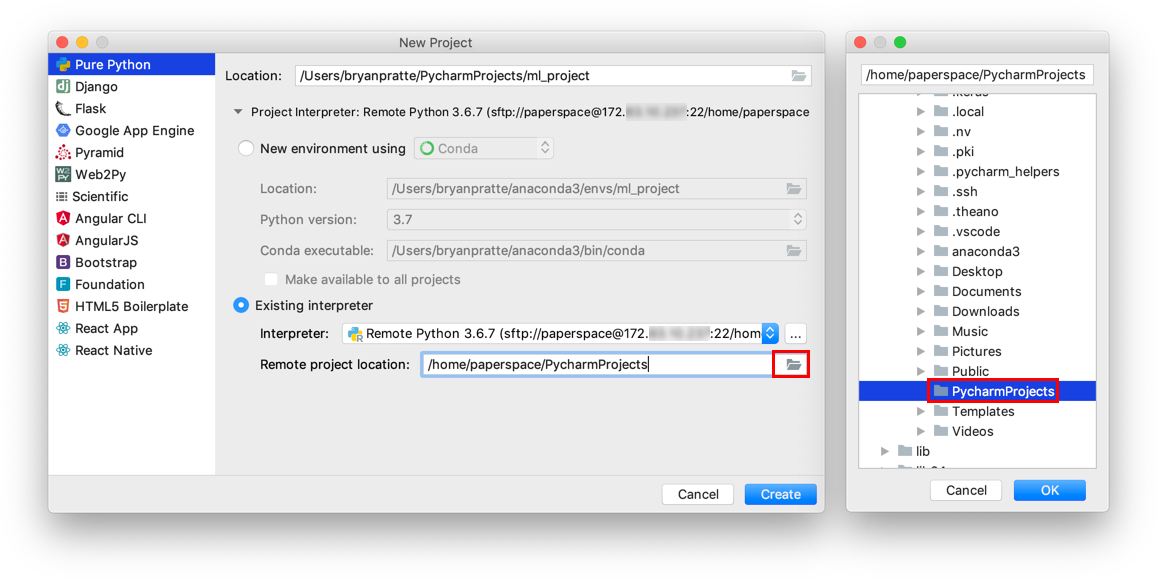Select the HTML5 Boilerplate icon
The width and height of the screenshot is (1157, 580).
point(63,307)
